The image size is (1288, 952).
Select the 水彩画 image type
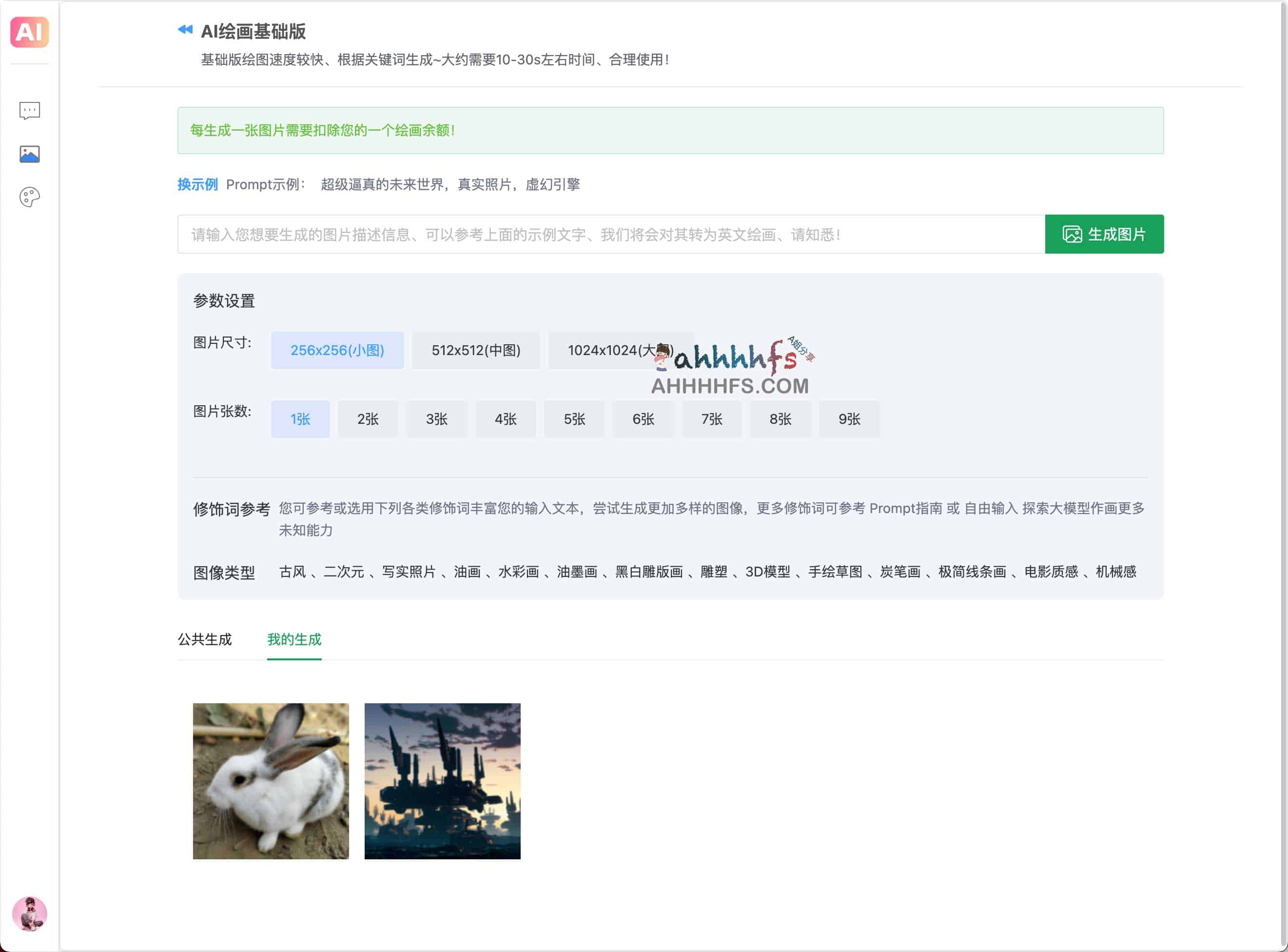[520, 572]
